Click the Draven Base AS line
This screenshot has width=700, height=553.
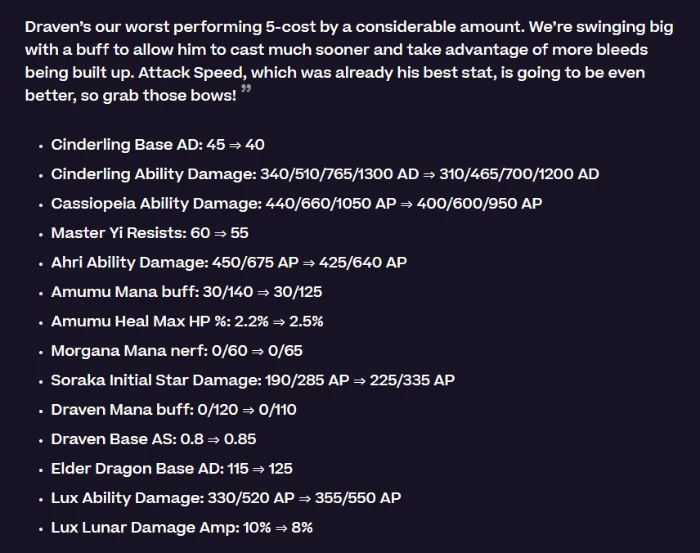click(154, 439)
